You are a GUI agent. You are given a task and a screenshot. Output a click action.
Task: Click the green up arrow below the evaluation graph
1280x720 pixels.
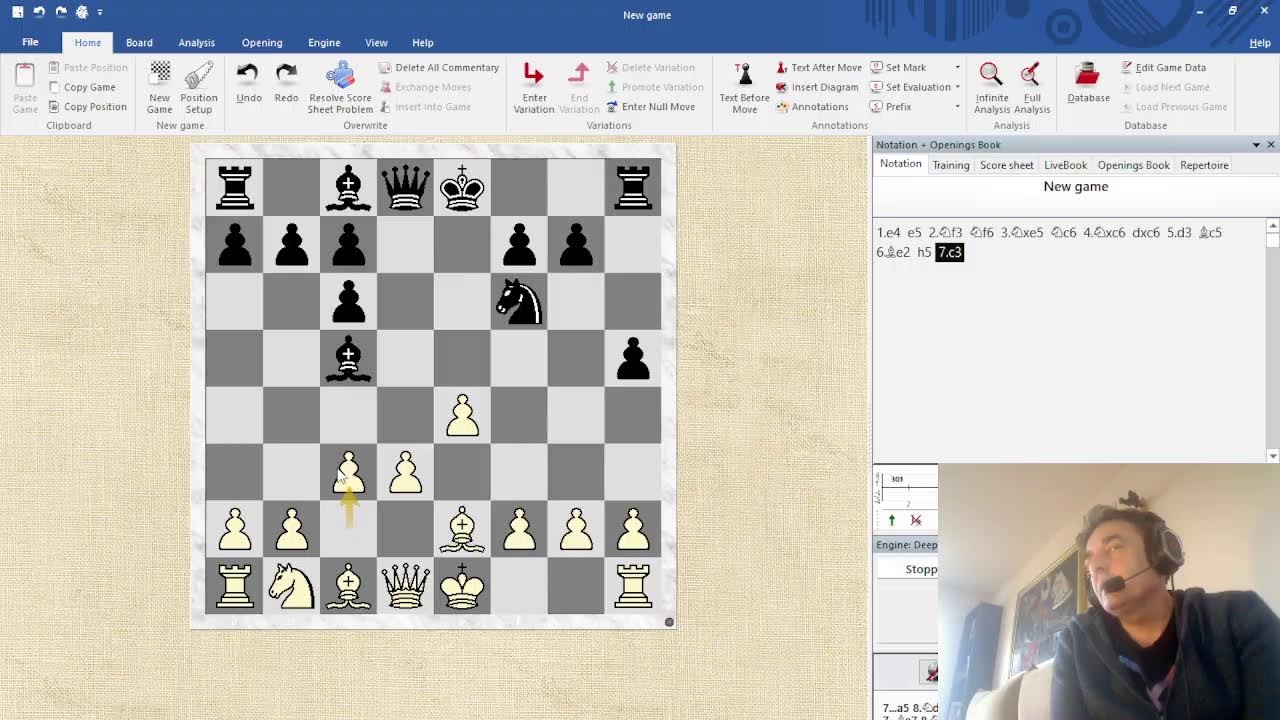[892, 520]
